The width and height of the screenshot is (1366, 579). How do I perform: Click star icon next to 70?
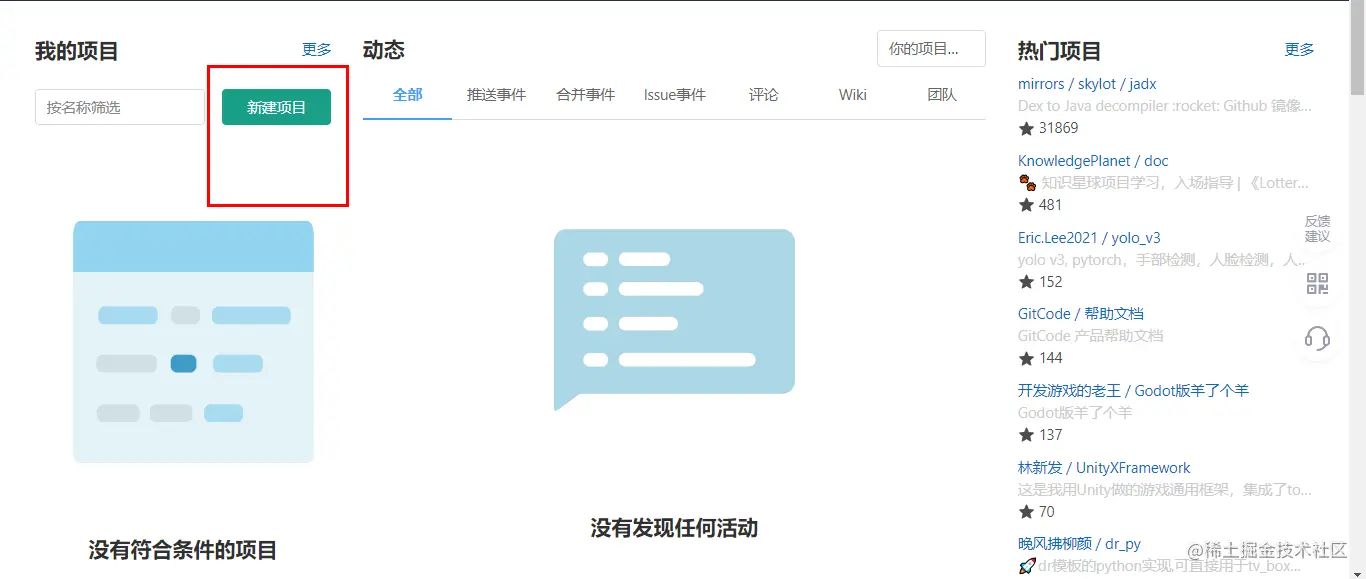coord(1026,512)
